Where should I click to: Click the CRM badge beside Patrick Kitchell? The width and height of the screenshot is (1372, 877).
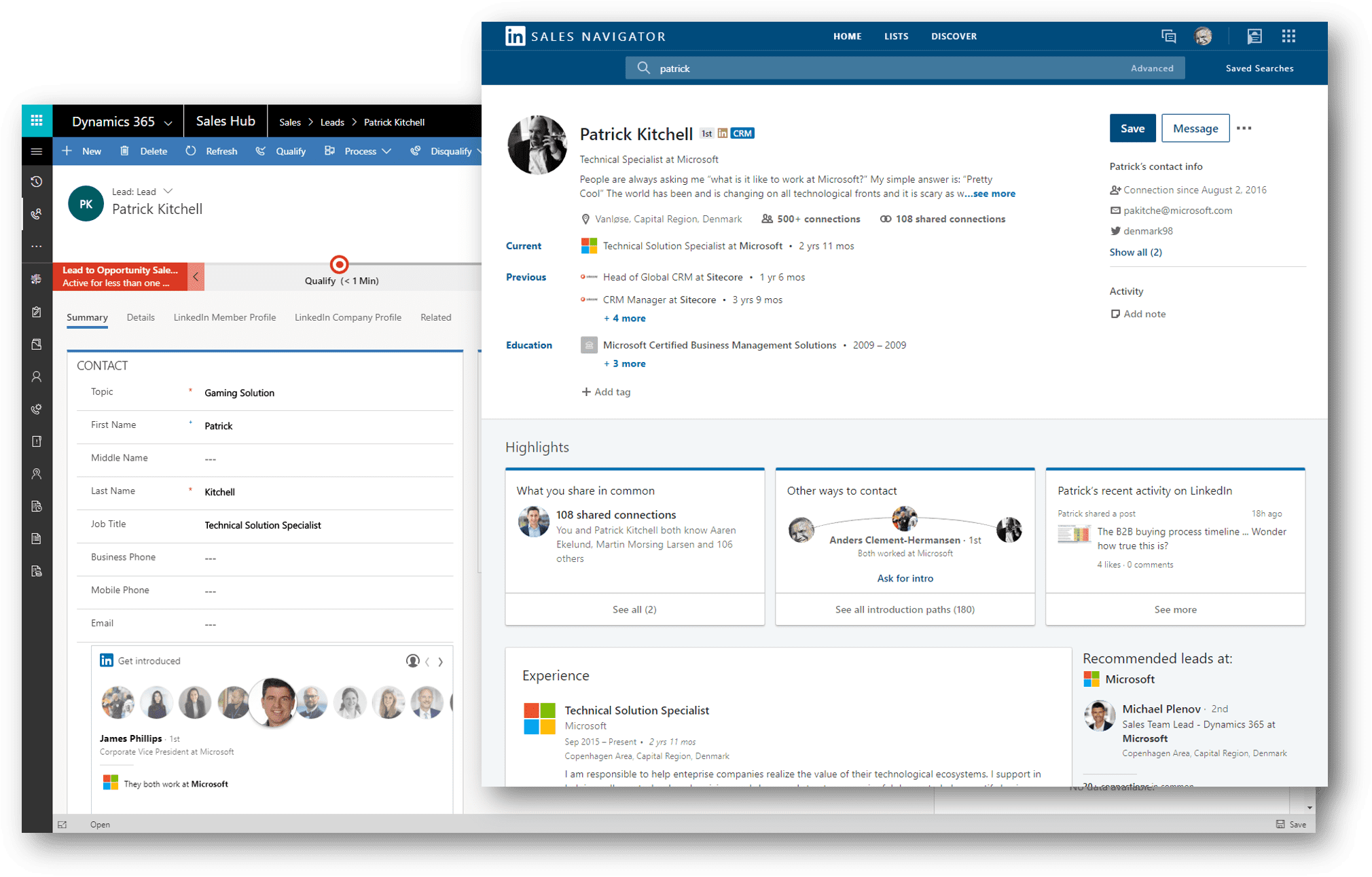tap(742, 133)
